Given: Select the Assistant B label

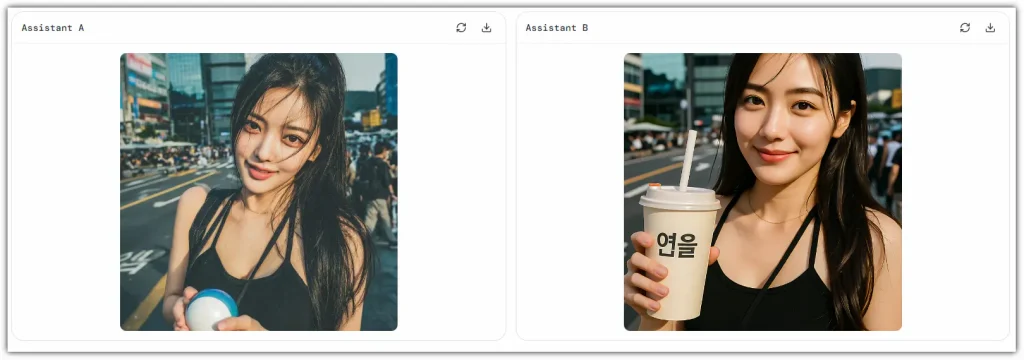Looking at the screenshot, I should [556, 28].
